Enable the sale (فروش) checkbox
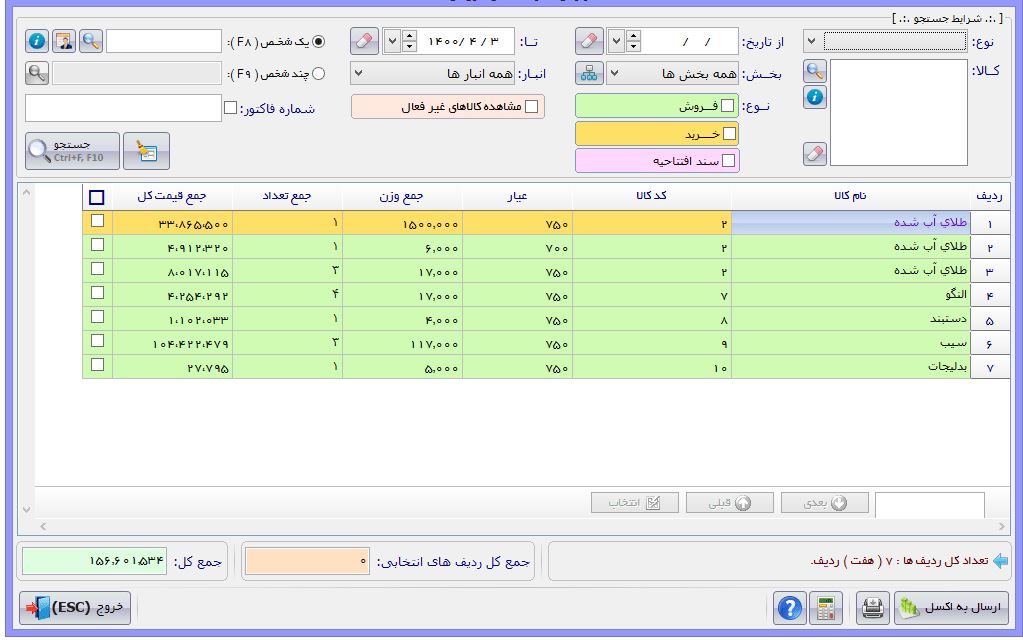Image resolution: width=1023 pixels, height=640 pixels. (x=728, y=105)
